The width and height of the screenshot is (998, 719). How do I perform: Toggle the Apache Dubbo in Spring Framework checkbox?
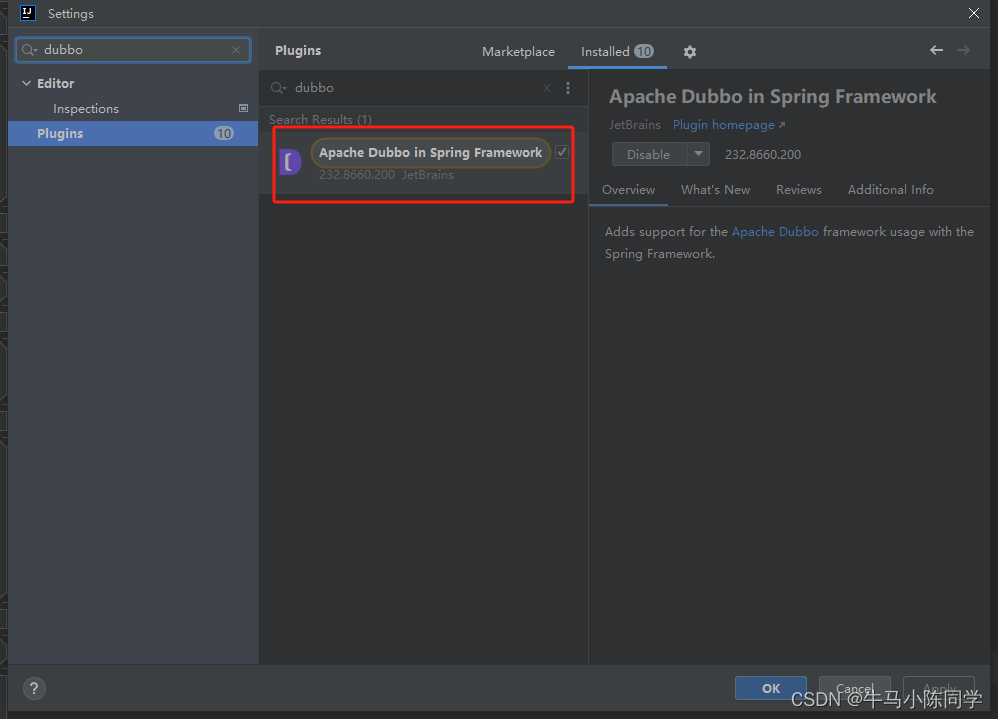pyautogui.click(x=562, y=152)
